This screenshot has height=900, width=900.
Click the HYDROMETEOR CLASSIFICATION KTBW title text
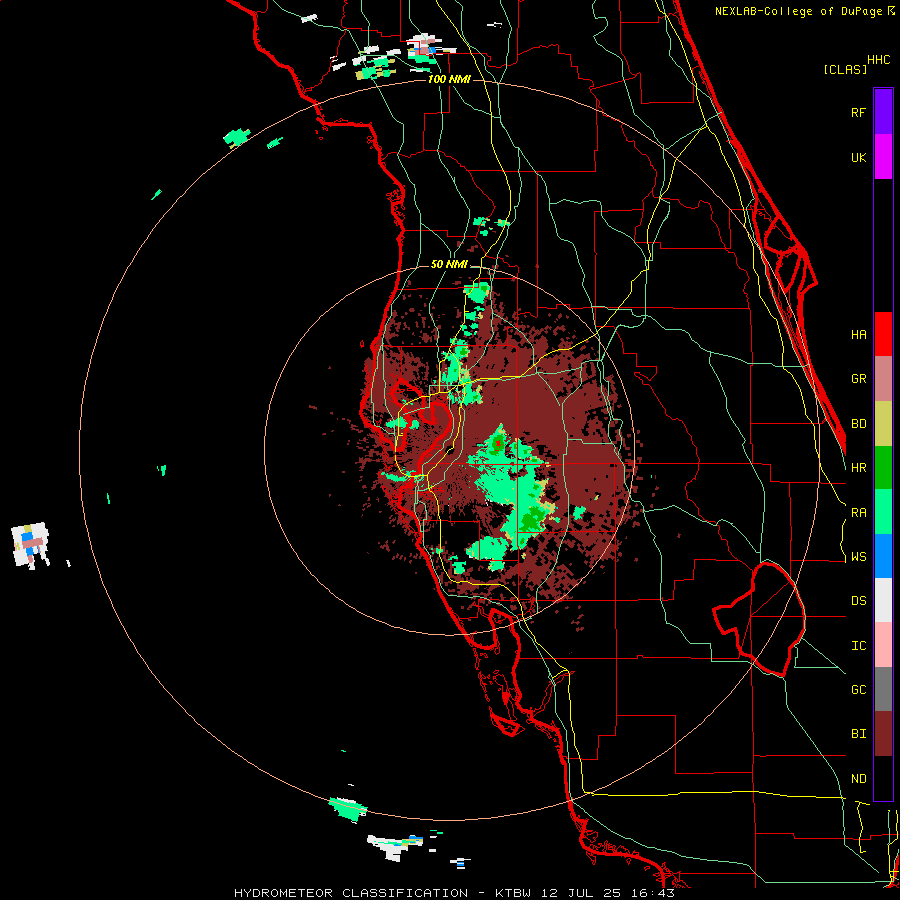(x=454, y=893)
